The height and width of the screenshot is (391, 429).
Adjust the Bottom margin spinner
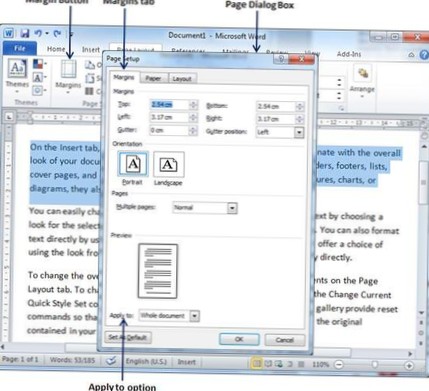pyautogui.click(x=299, y=106)
